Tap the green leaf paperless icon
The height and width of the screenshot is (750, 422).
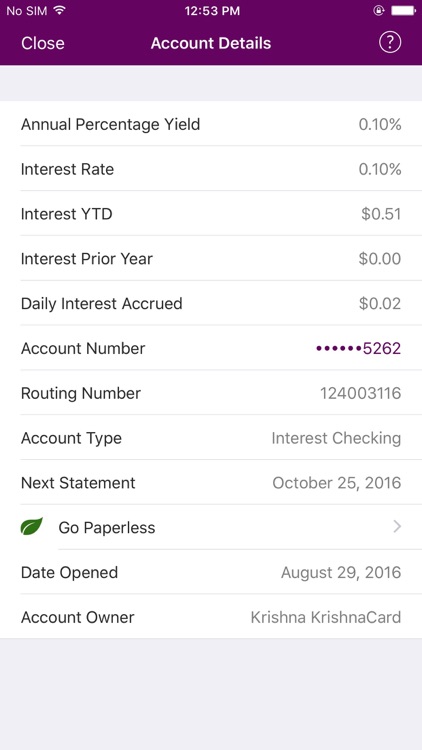(x=32, y=527)
